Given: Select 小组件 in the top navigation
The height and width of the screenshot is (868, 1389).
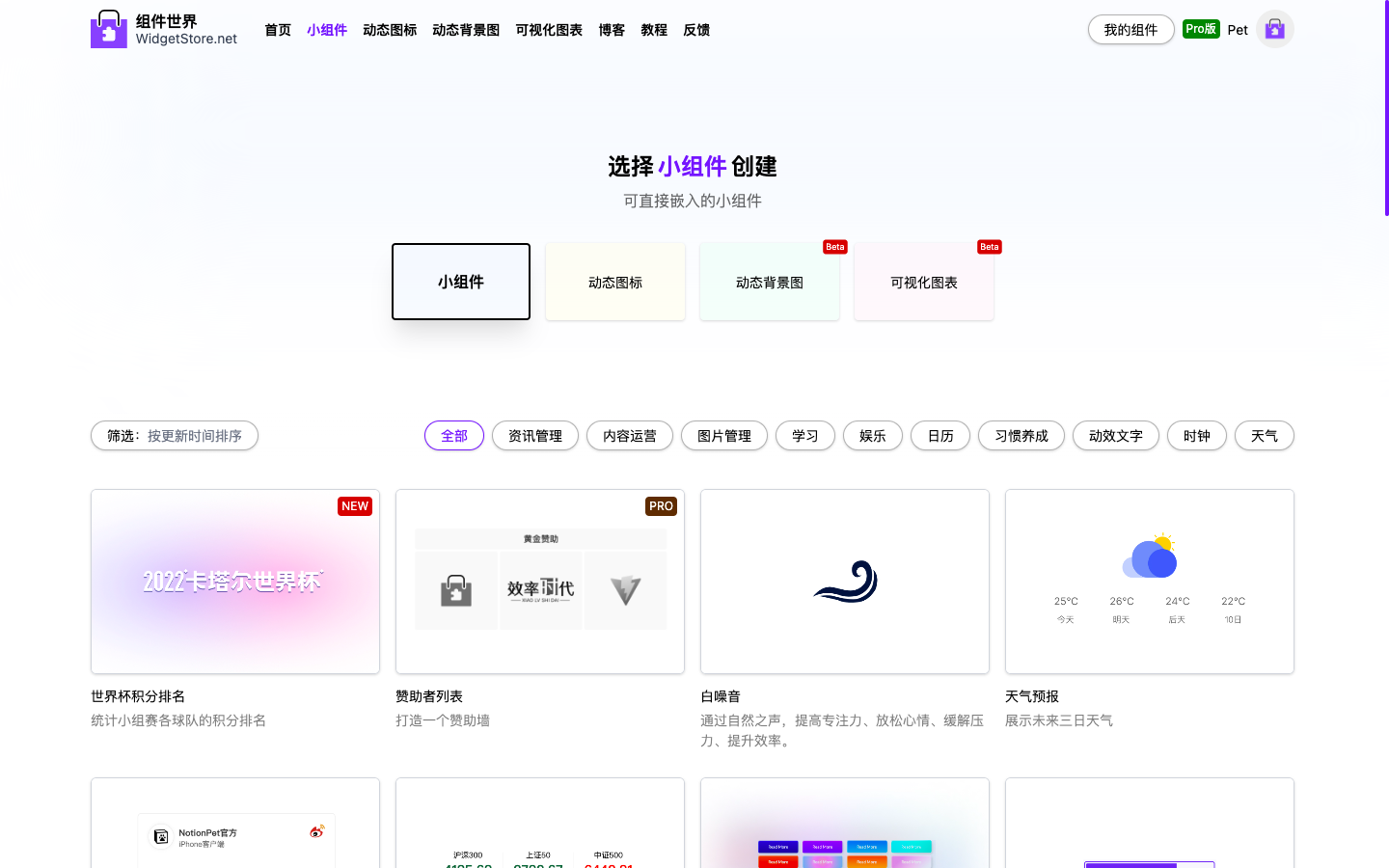Looking at the screenshot, I should point(327,30).
